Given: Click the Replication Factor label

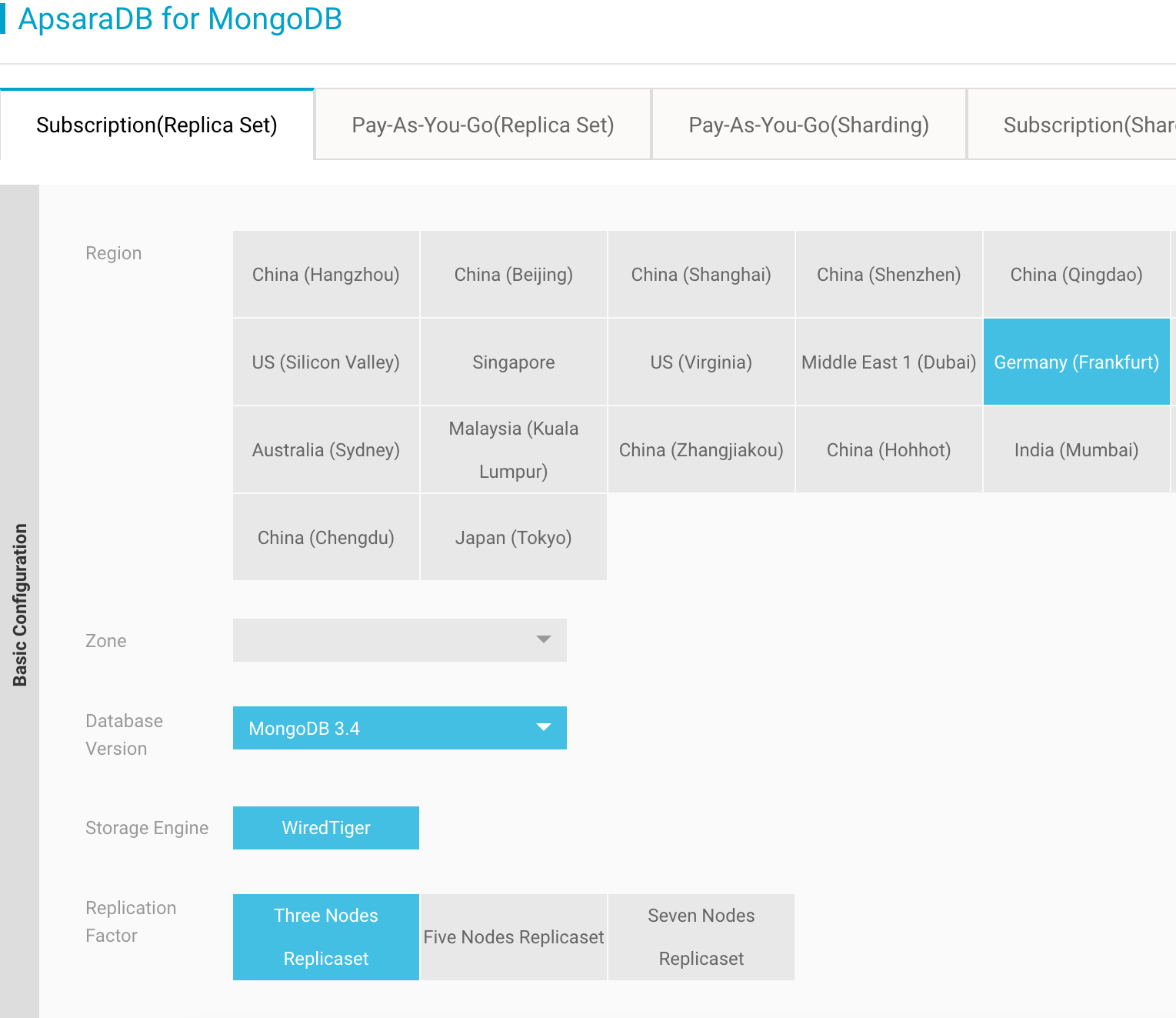Looking at the screenshot, I should pyautogui.click(x=131, y=922).
